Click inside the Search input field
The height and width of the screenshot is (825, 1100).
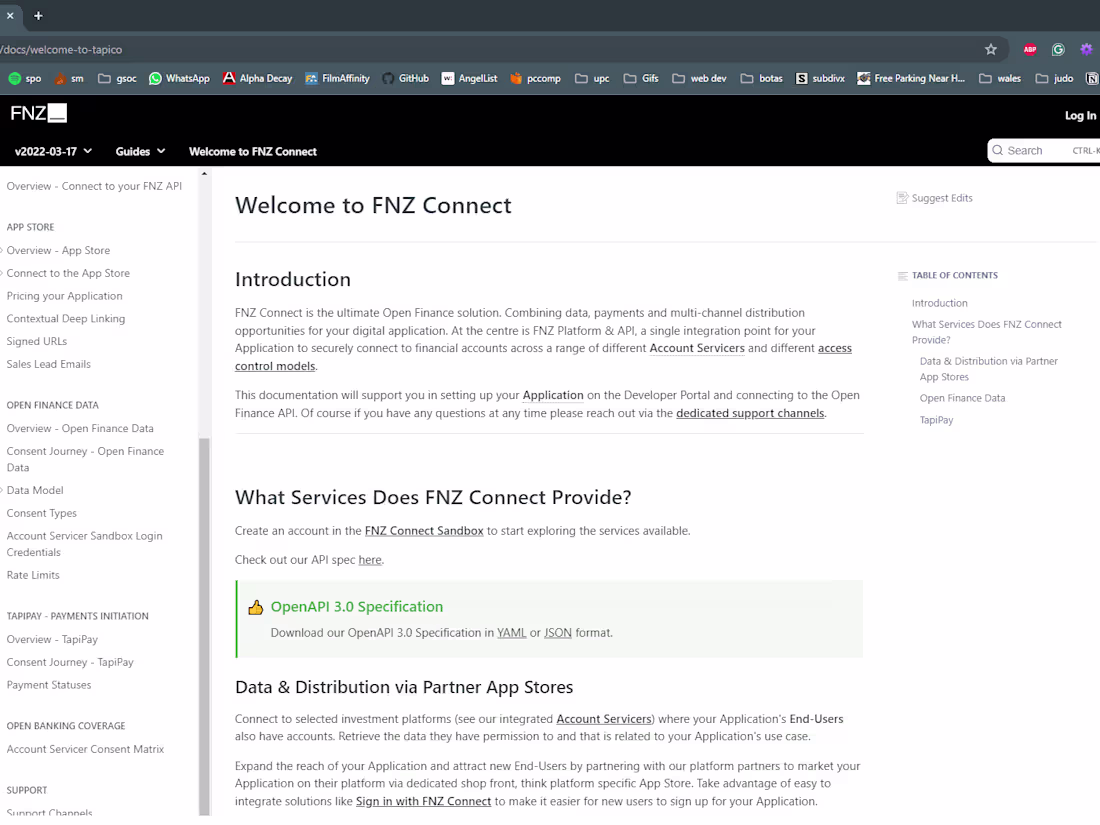1035,150
